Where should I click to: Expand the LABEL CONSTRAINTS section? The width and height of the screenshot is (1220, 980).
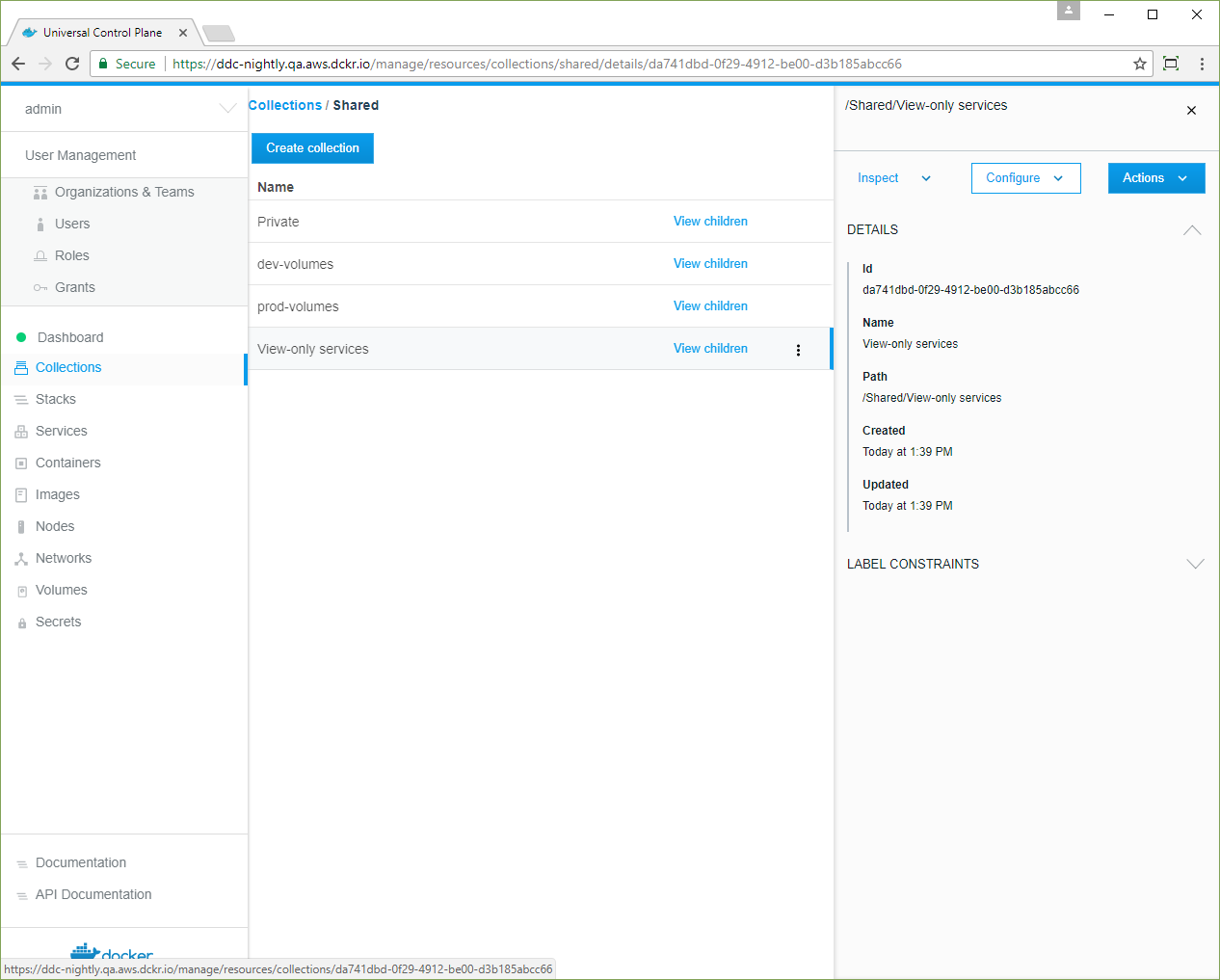(1195, 565)
